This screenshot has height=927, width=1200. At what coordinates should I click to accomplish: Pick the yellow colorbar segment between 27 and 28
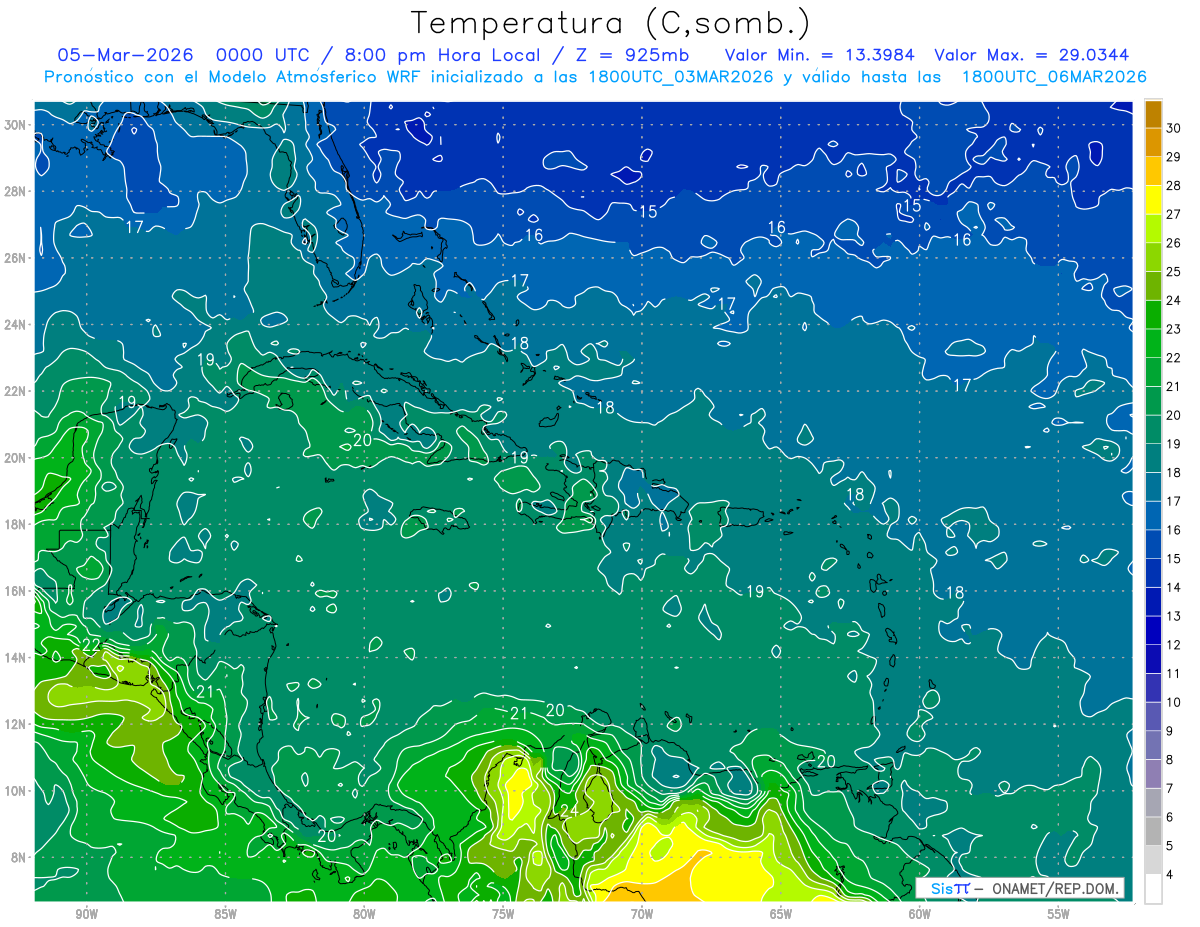pyautogui.click(x=1153, y=199)
